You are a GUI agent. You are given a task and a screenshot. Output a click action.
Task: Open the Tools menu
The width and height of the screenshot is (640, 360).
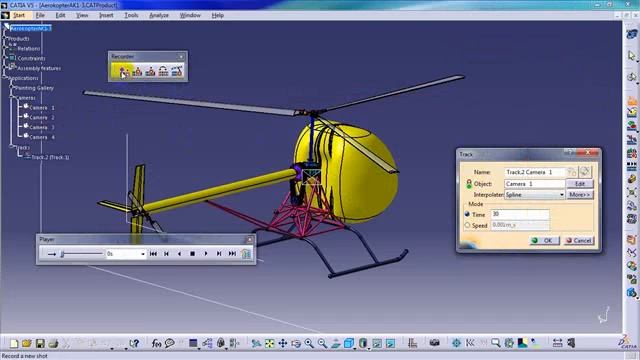[131, 15]
